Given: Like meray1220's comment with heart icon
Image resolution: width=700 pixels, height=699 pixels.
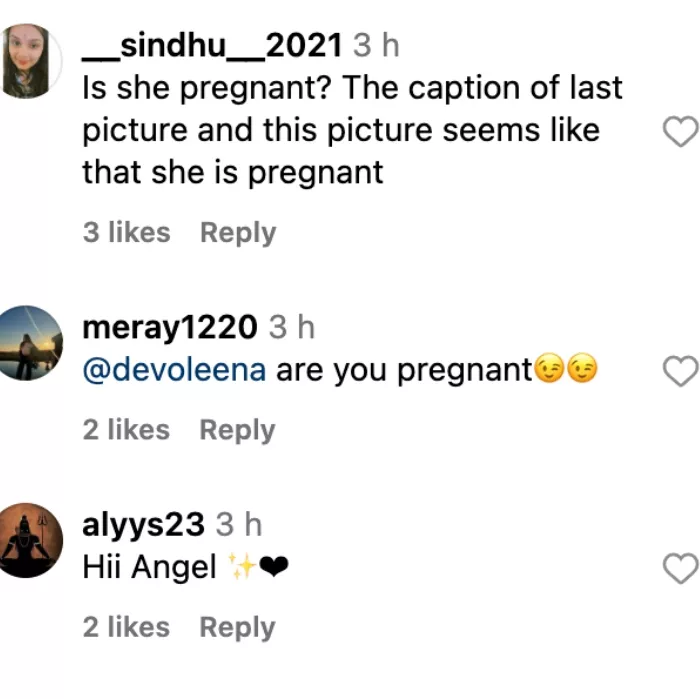Looking at the screenshot, I should [x=681, y=371].
